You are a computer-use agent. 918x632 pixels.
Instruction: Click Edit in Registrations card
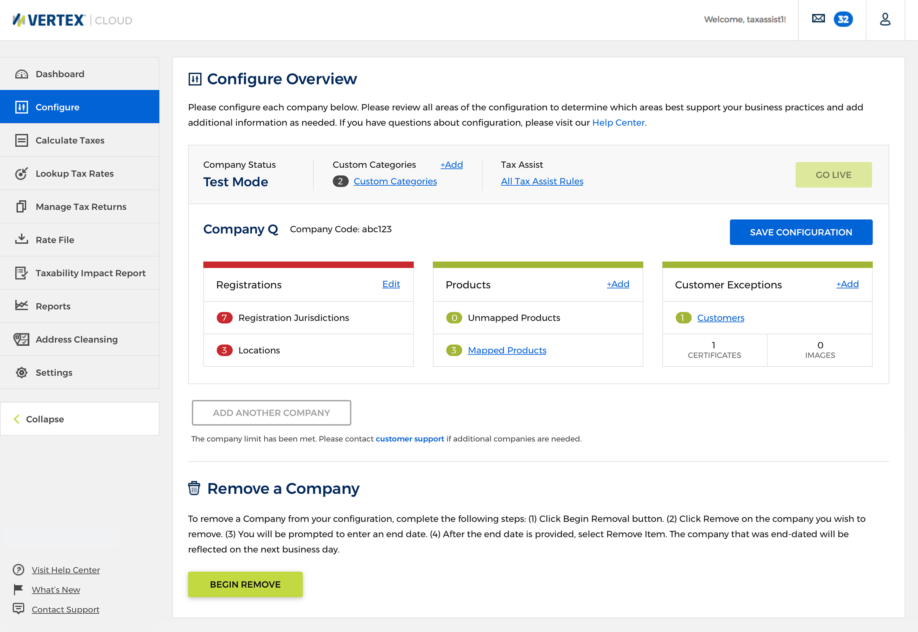click(x=391, y=284)
